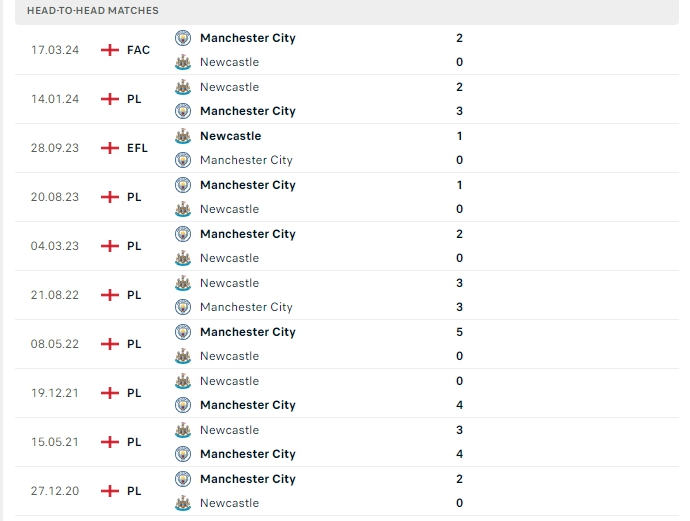The height and width of the screenshot is (521, 690).
Task: Click Newcastle crest in 28.09.23 EFL match
Action: (x=183, y=136)
